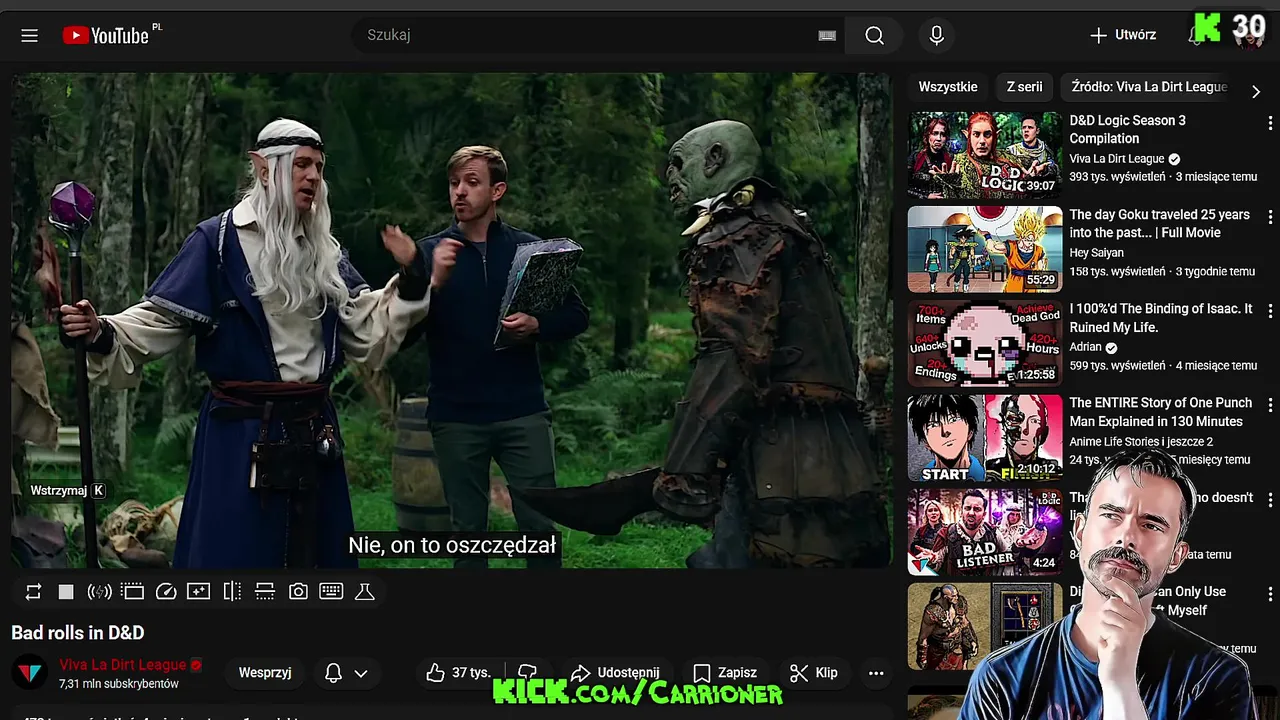Click the resize player bars icon
The height and width of the screenshot is (720, 1280).
click(265, 592)
